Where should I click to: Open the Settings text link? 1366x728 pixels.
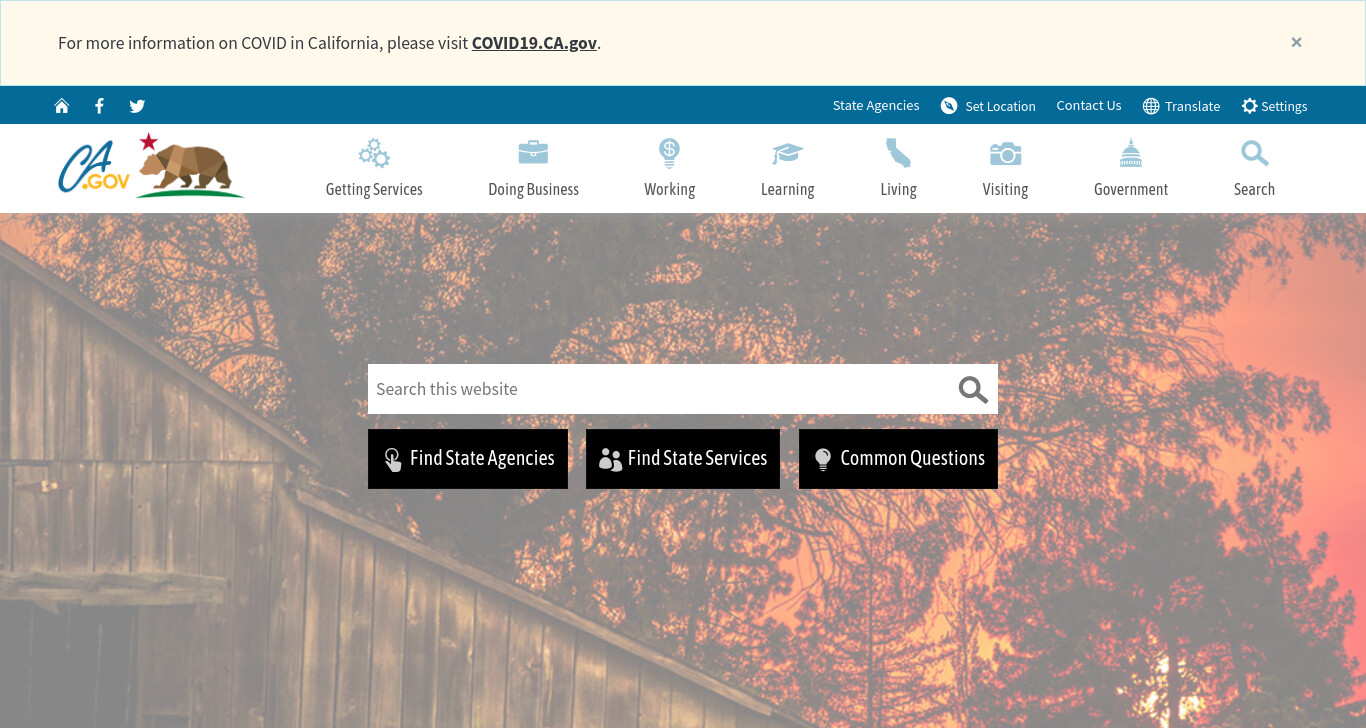[1284, 106]
